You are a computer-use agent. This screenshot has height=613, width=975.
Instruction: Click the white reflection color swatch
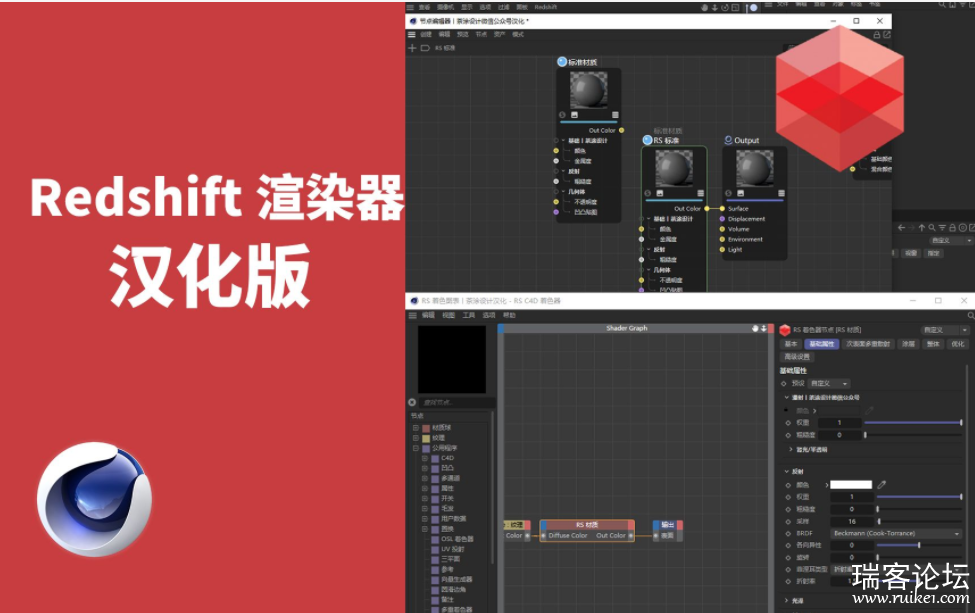tap(851, 484)
